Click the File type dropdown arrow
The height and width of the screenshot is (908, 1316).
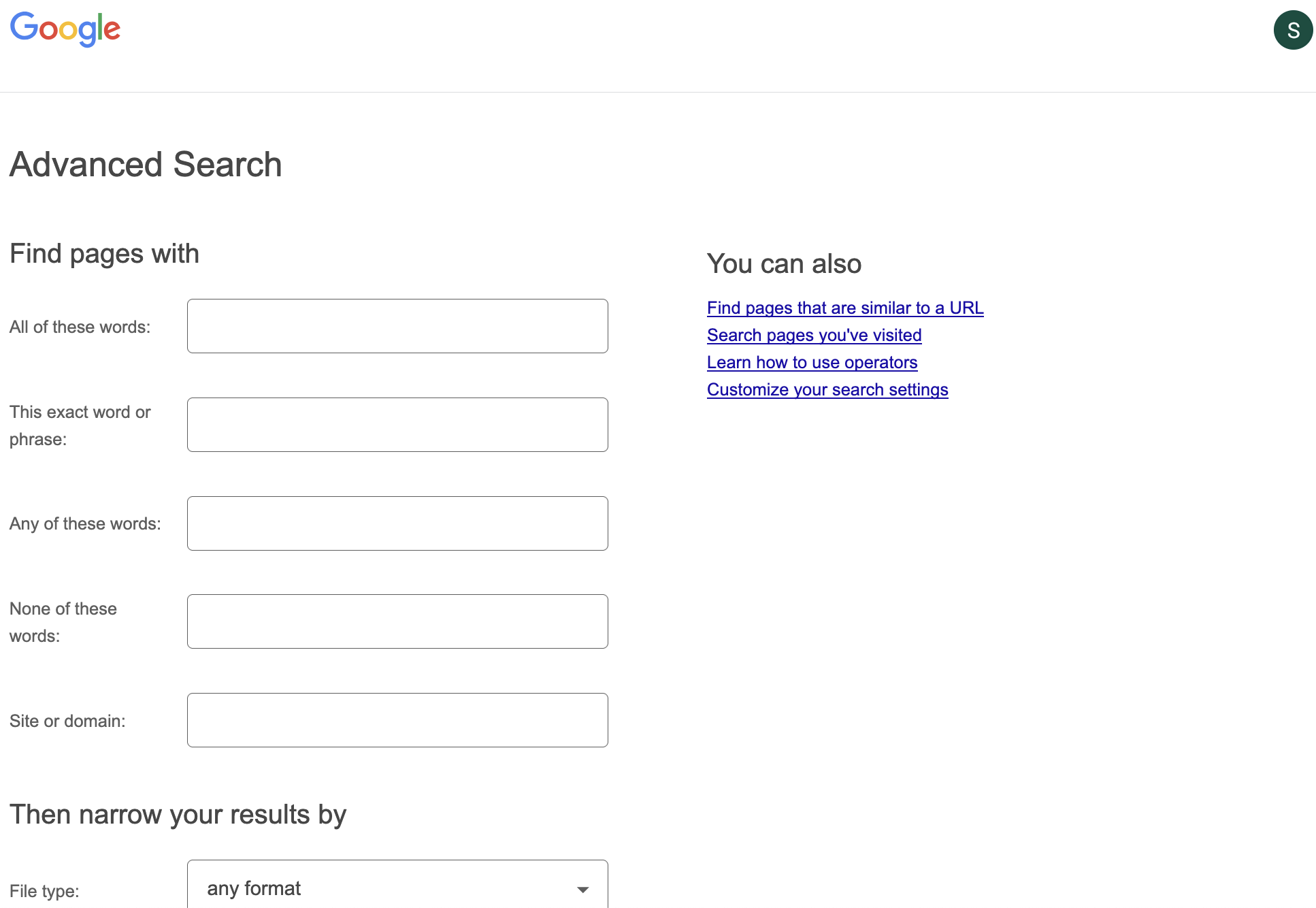pos(582,889)
